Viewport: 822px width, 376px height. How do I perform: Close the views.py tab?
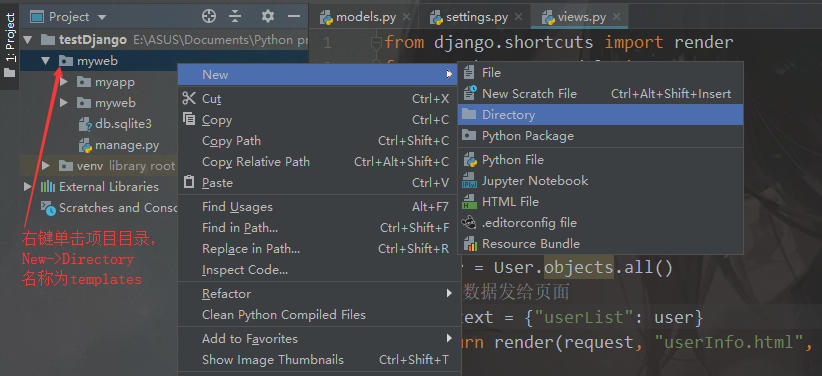[x=616, y=17]
